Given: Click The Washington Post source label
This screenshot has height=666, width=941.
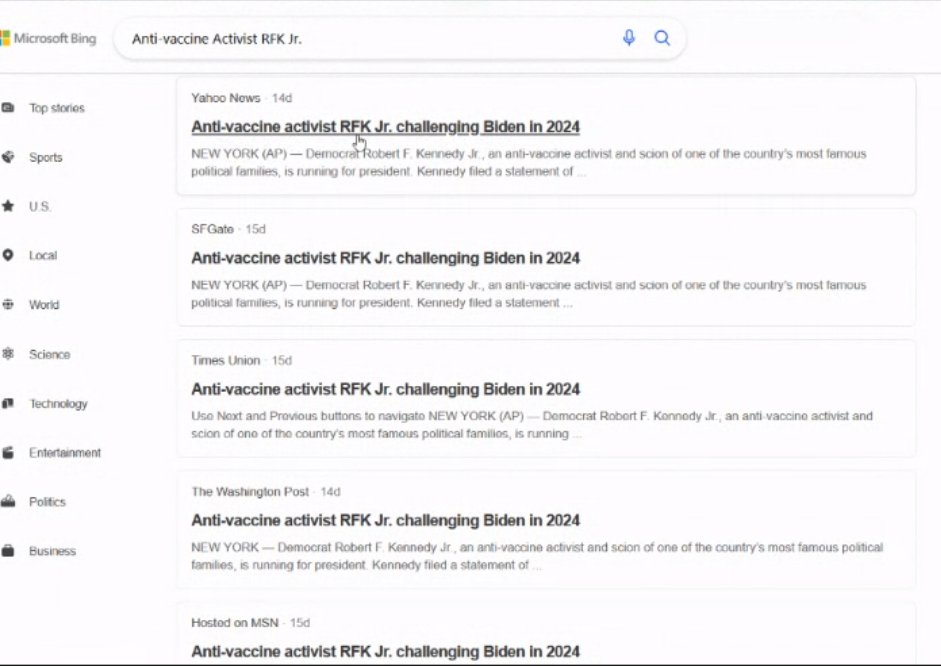Looking at the screenshot, I should 250,492.
